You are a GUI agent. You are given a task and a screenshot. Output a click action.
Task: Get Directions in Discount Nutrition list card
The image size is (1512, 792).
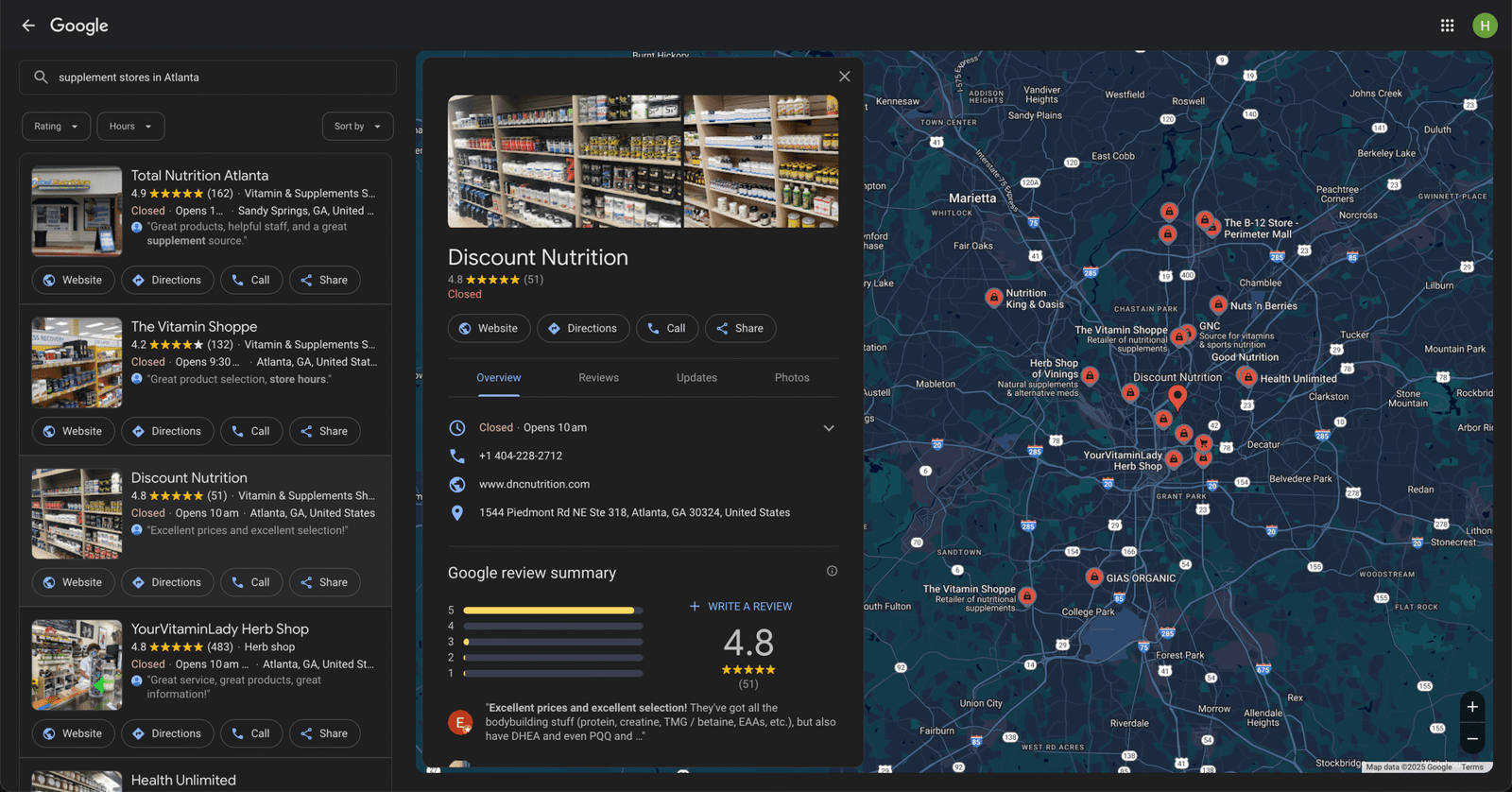(x=167, y=582)
